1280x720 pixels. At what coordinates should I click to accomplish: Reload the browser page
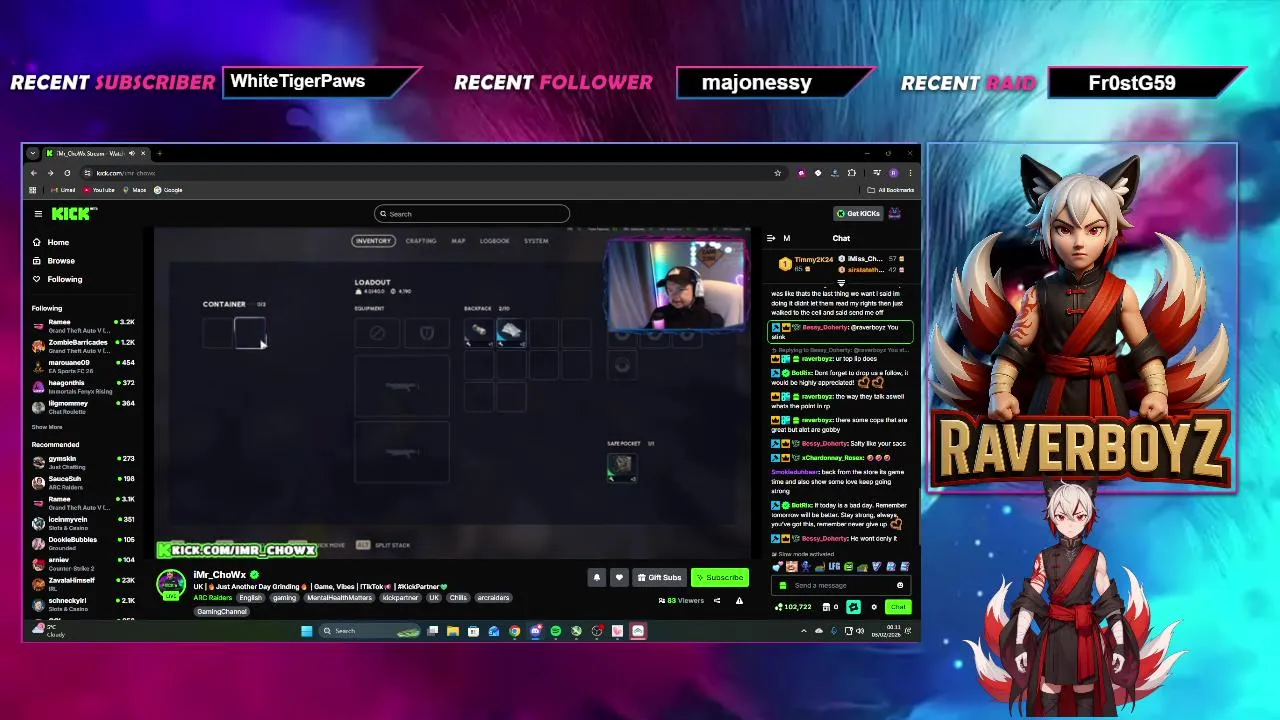67,173
